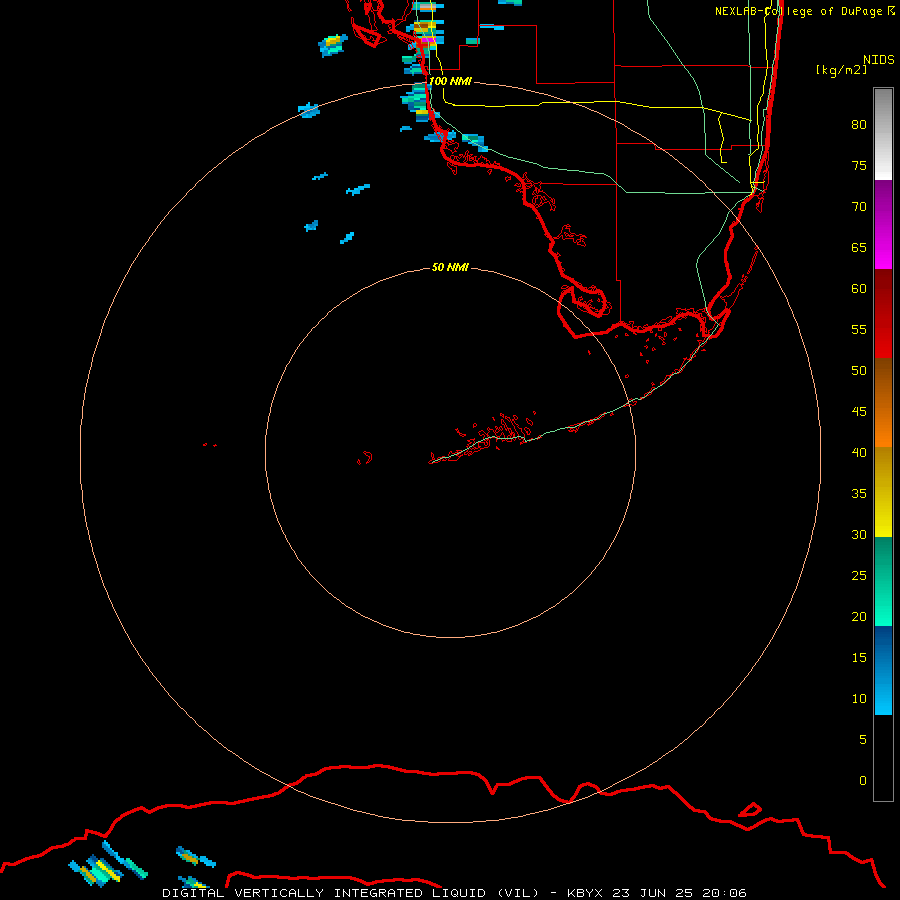Click the NEXLAB-College of DuPage credit text
Viewport: 900px width, 900px height.
[804, 11]
